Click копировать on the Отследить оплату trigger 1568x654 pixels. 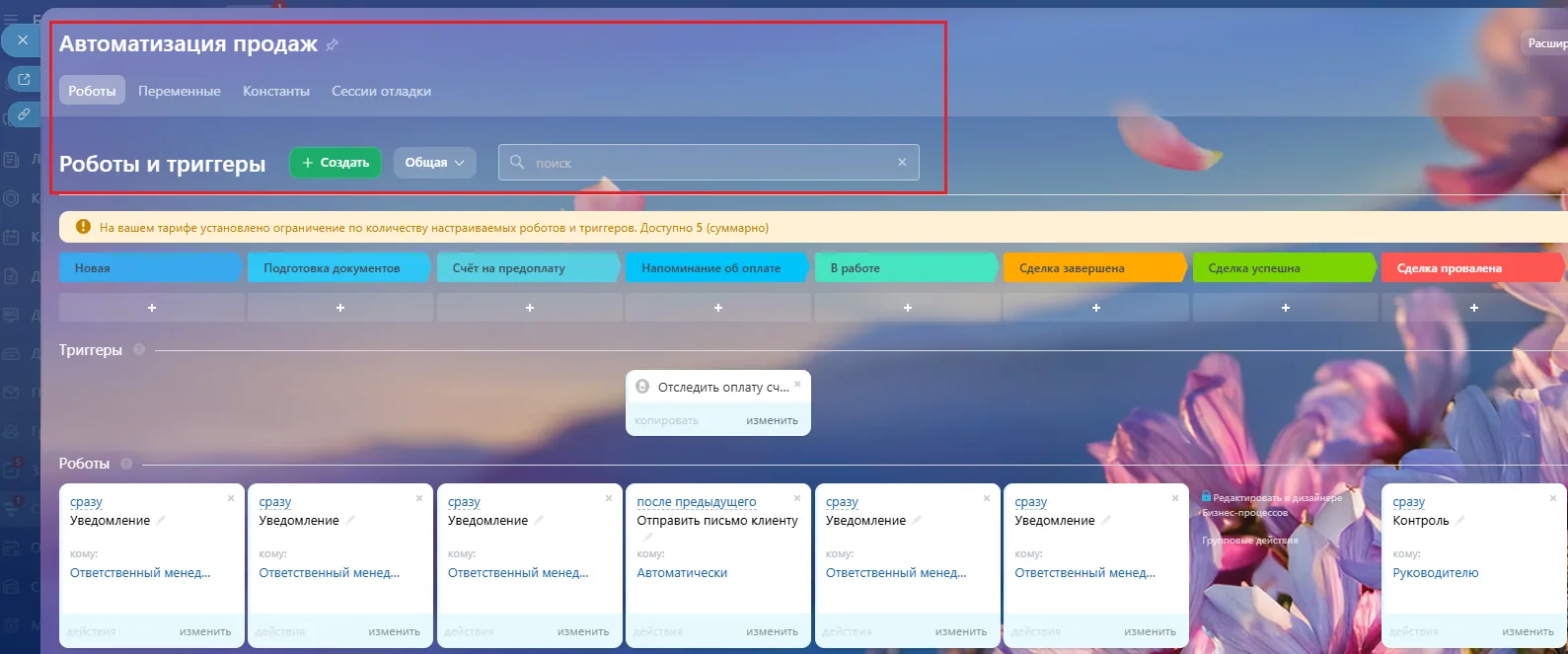(x=666, y=420)
